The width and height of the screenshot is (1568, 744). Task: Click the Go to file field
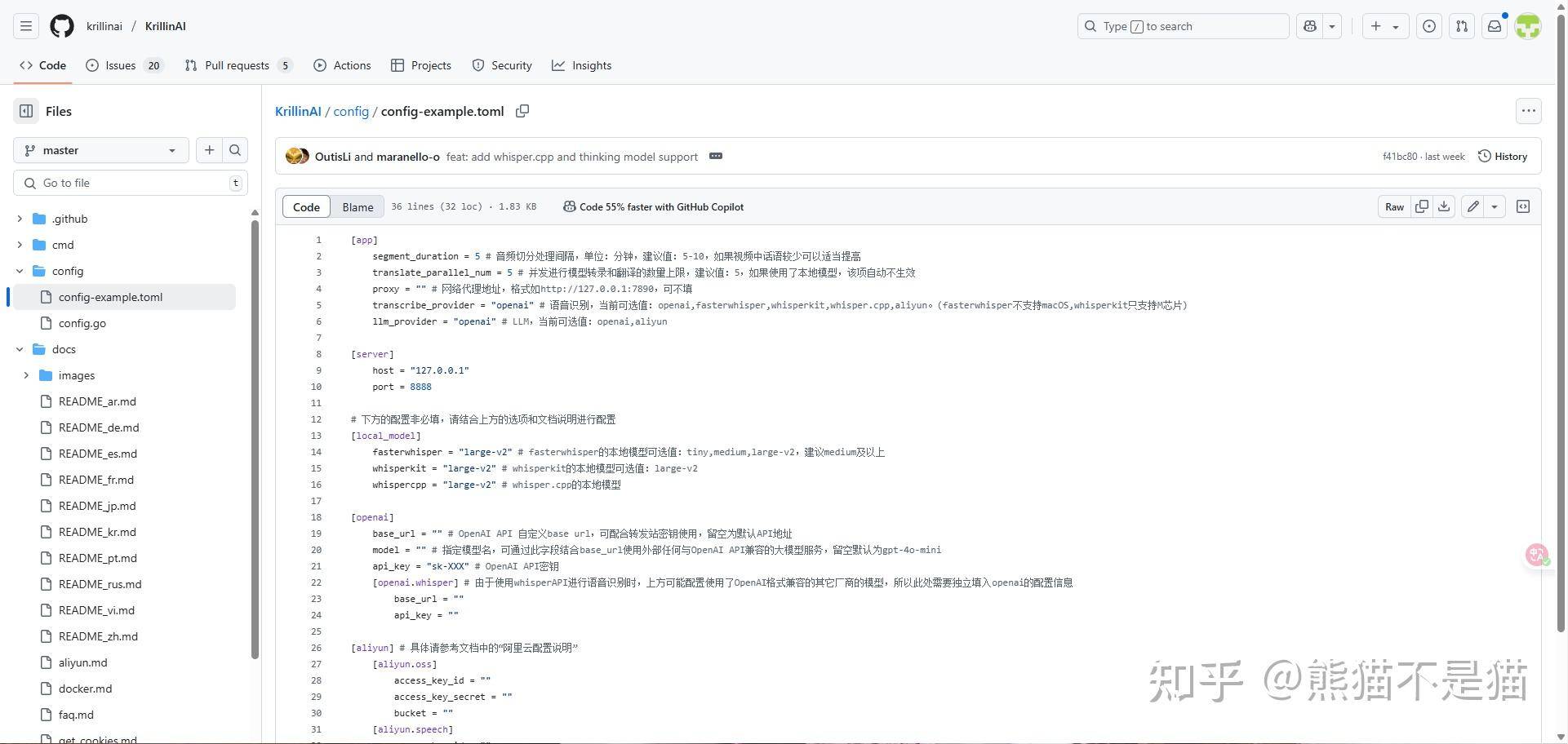click(x=131, y=183)
